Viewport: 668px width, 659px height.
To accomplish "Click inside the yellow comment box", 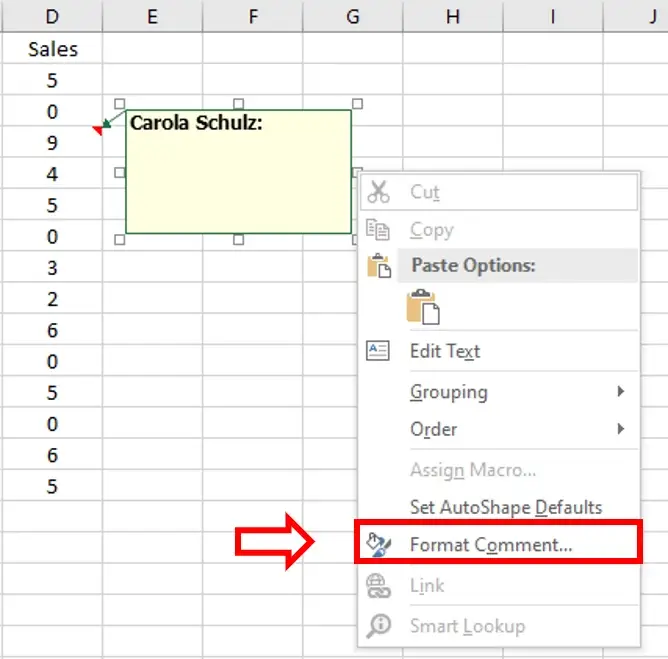I will tap(238, 180).
